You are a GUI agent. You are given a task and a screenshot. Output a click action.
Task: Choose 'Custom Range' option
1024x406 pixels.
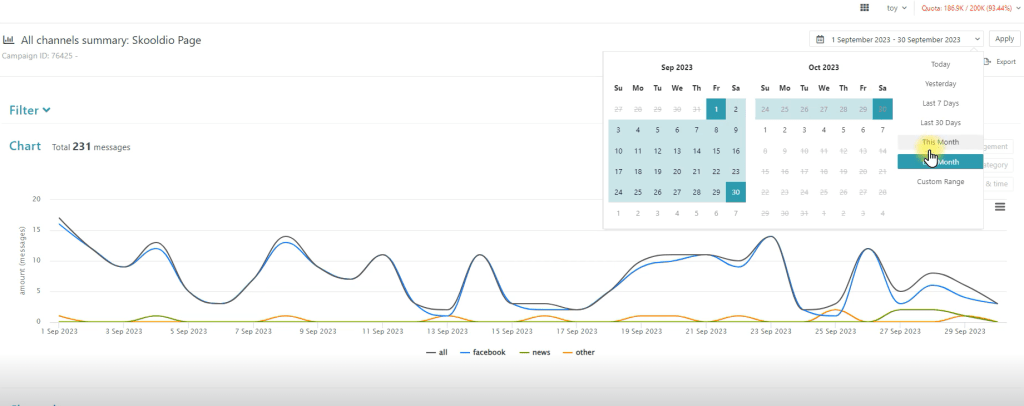[940, 181]
